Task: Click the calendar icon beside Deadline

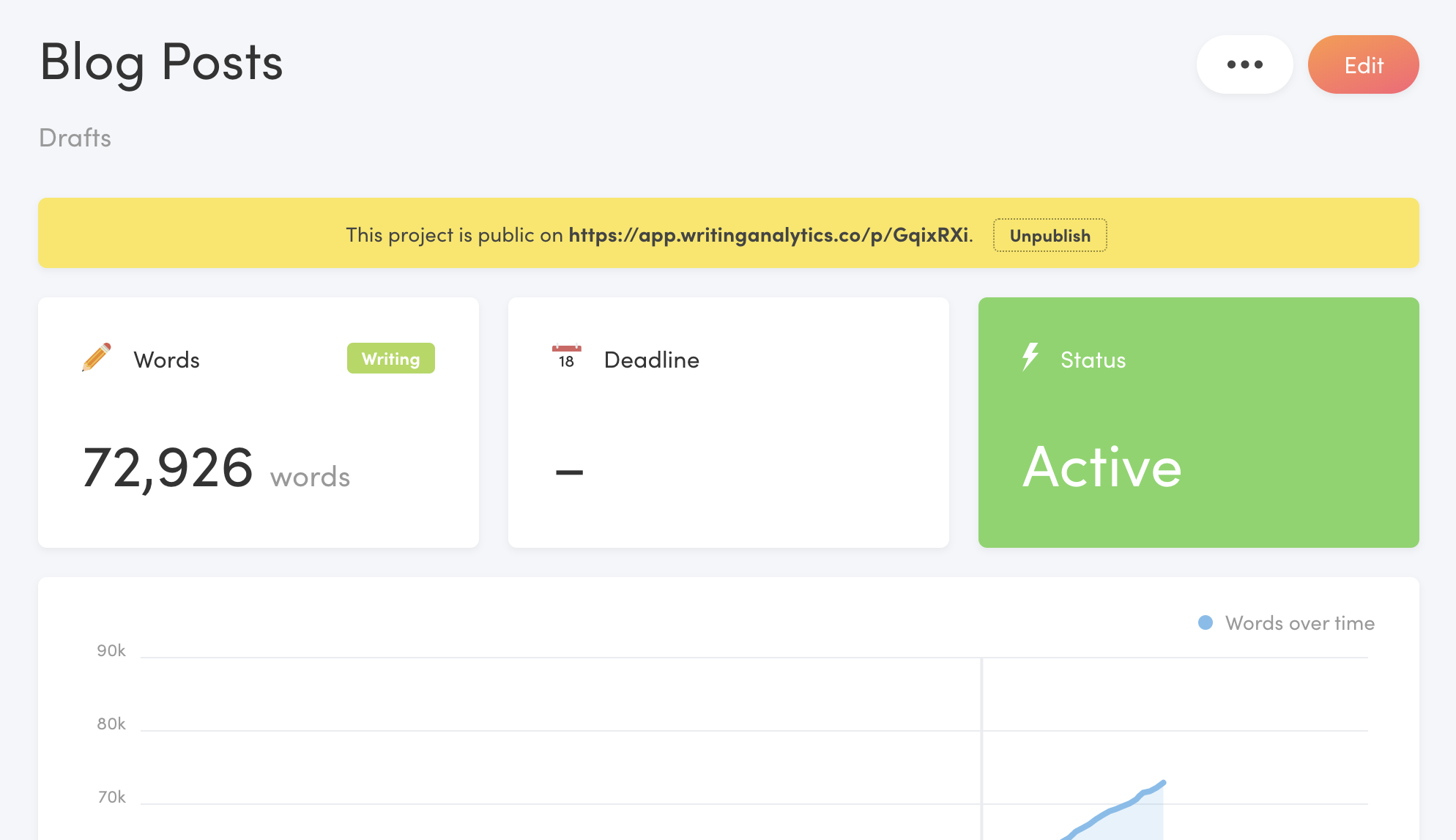Action: [566, 357]
